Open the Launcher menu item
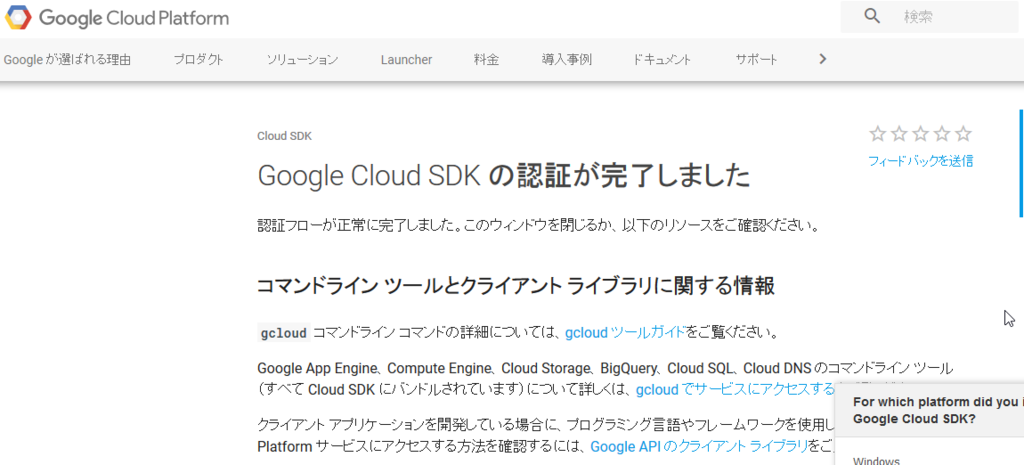The width and height of the screenshot is (1024, 465). click(x=406, y=60)
